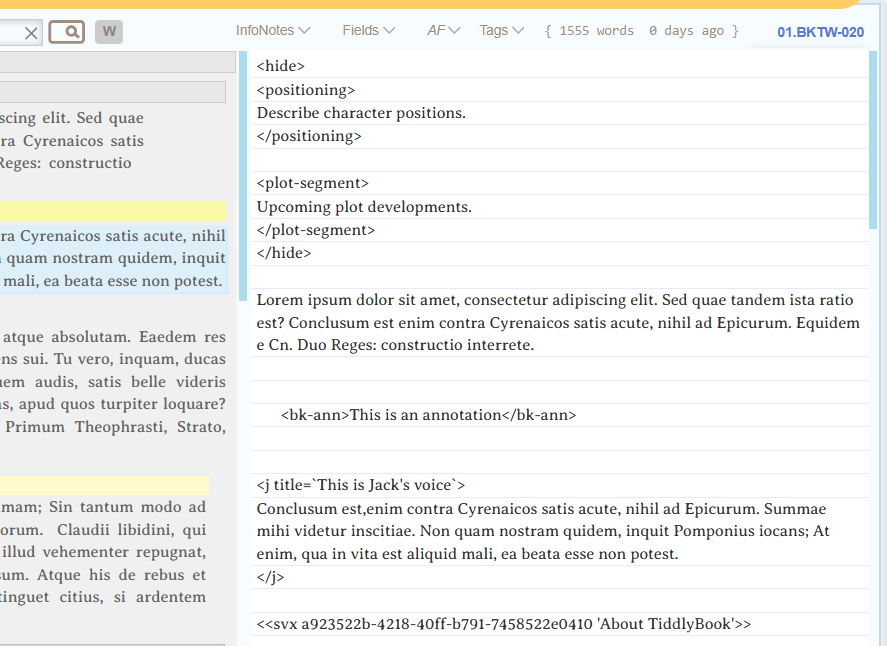Screen dimensions: 887x646
Task: Click the svx 'About TiddlyBook' macro line
Action: point(503,624)
